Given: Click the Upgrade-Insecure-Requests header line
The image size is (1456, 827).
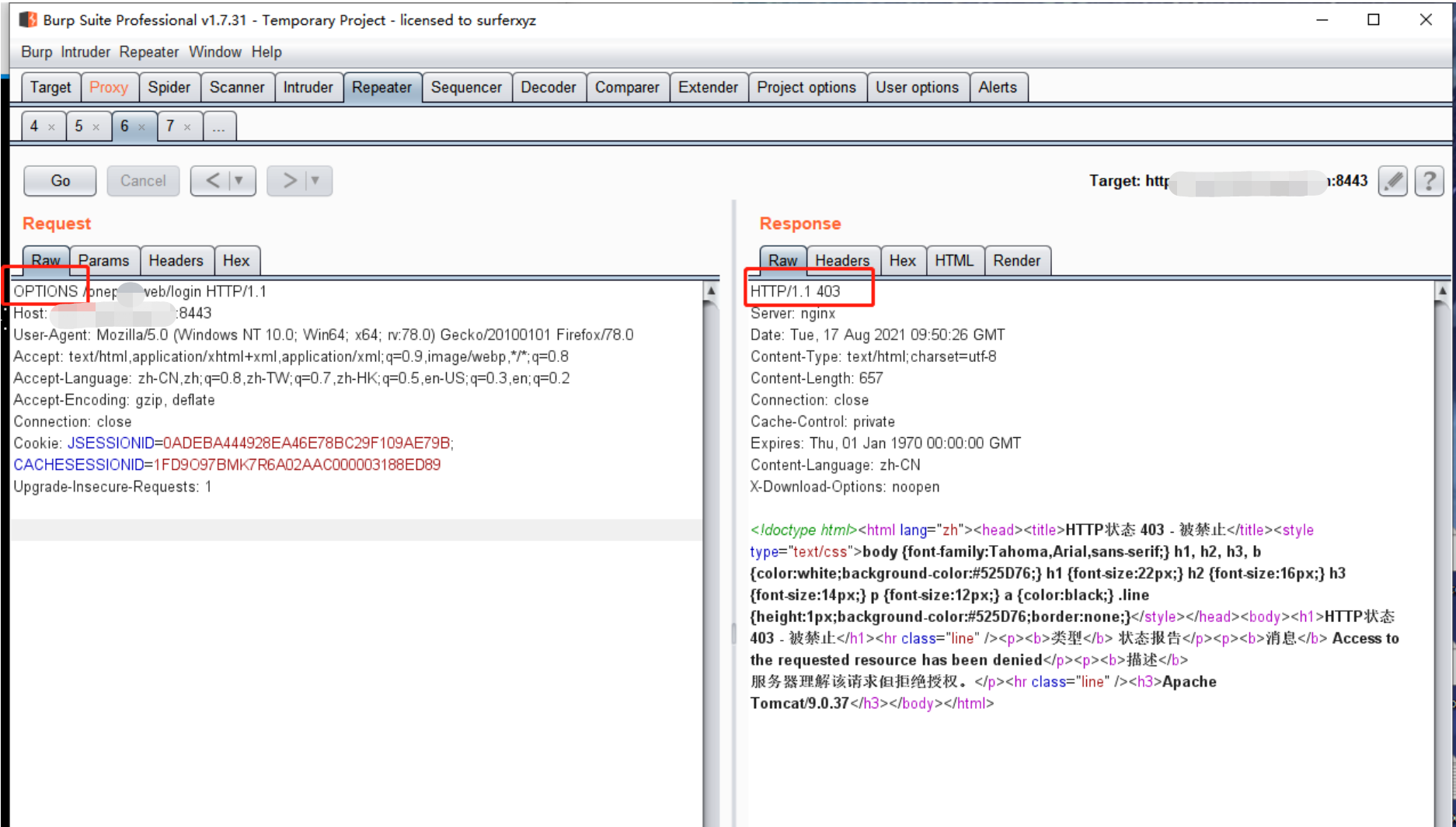Looking at the screenshot, I should (112, 487).
